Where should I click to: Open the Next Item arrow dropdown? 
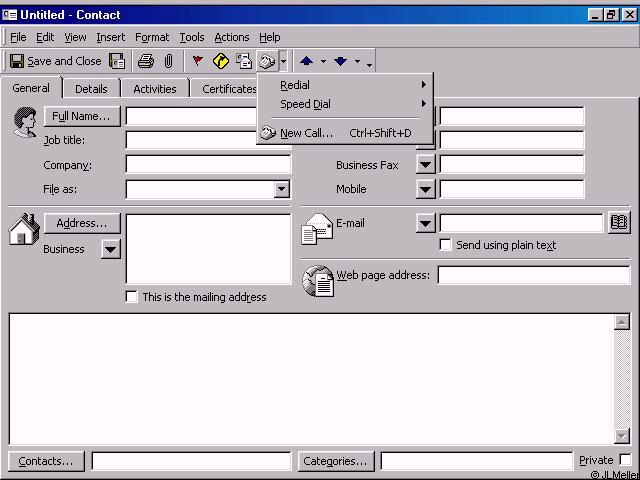point(357,62)
